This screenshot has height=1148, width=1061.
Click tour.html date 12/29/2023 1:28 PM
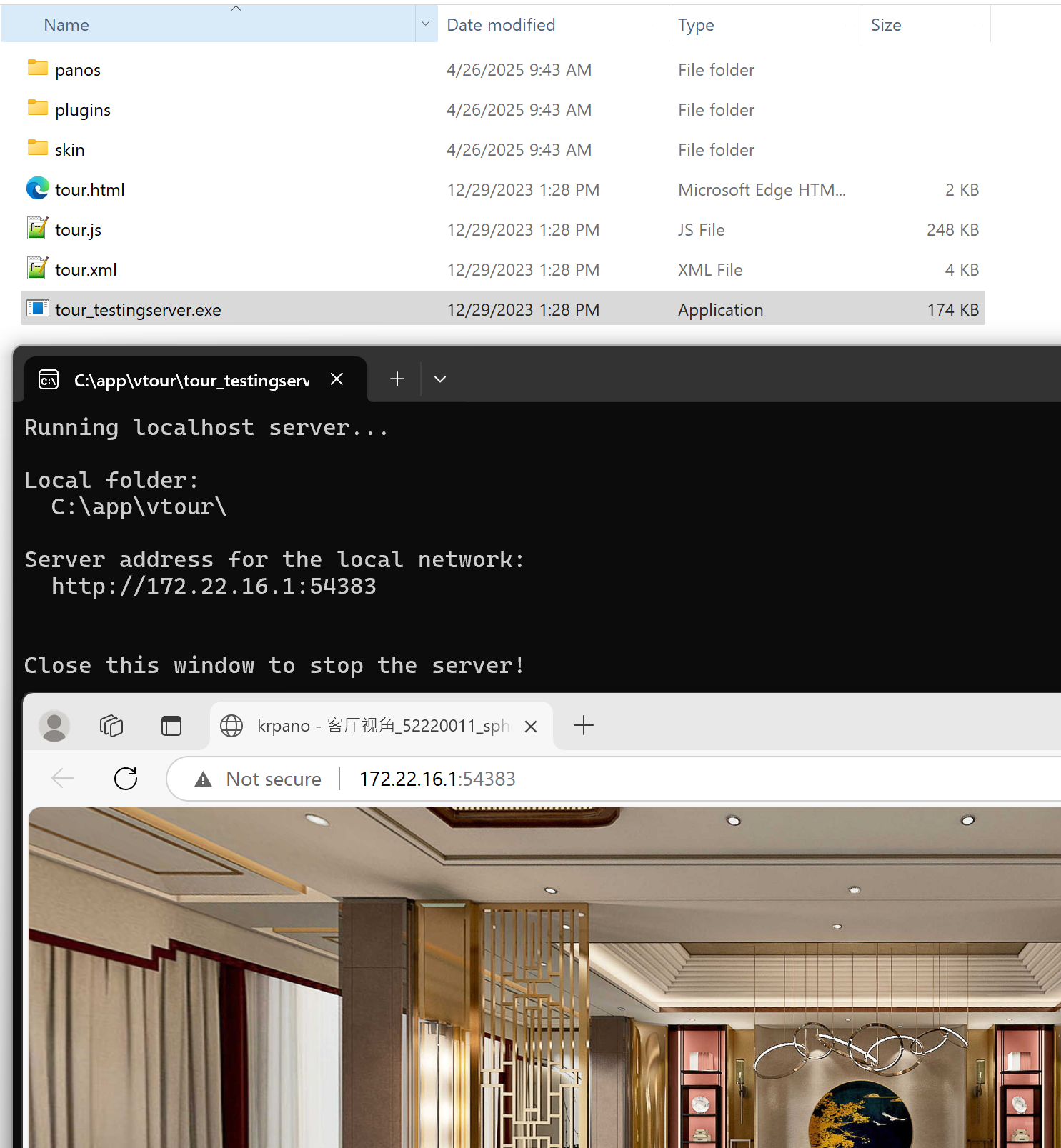(523, 190)
